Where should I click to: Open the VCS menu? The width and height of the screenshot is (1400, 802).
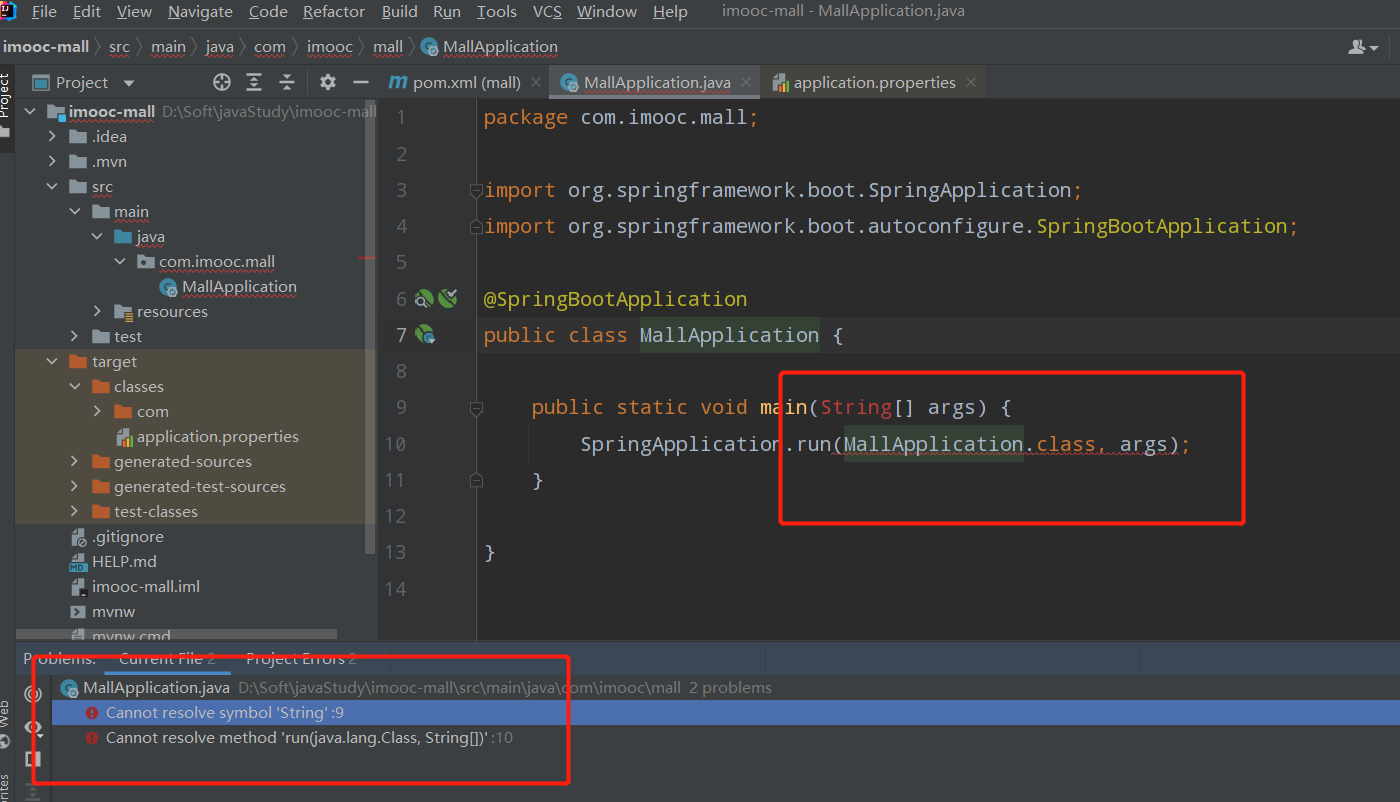(x=547, y=12)
